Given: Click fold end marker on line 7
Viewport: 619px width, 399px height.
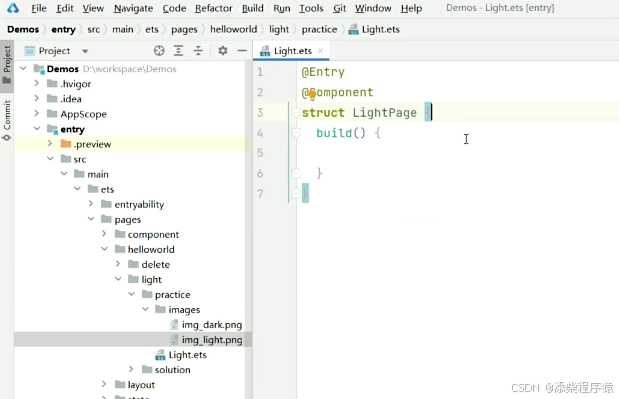Looking at the screenshot, I should (x=296, y=193).
